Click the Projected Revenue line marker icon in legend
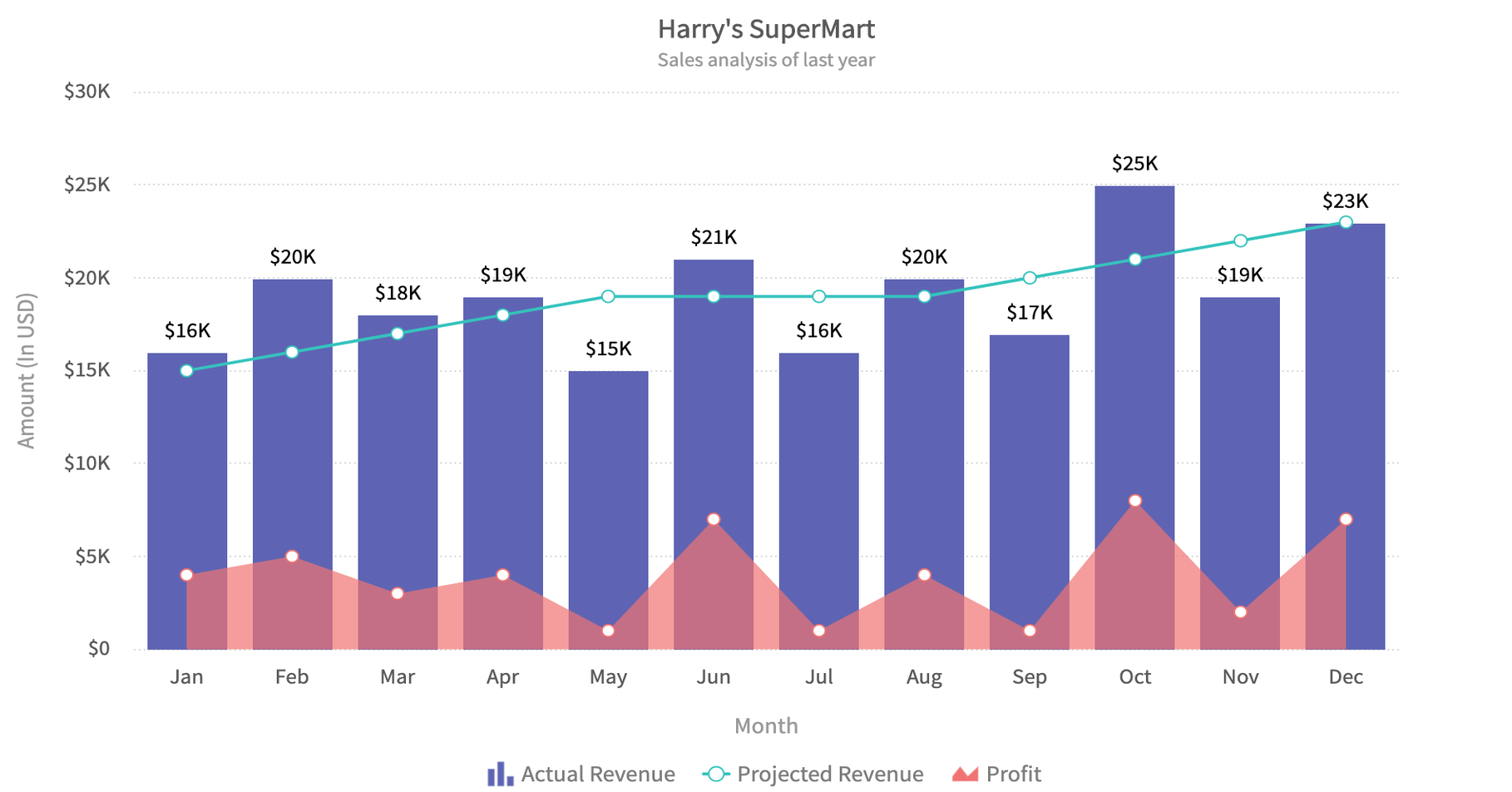 (715, 774)
